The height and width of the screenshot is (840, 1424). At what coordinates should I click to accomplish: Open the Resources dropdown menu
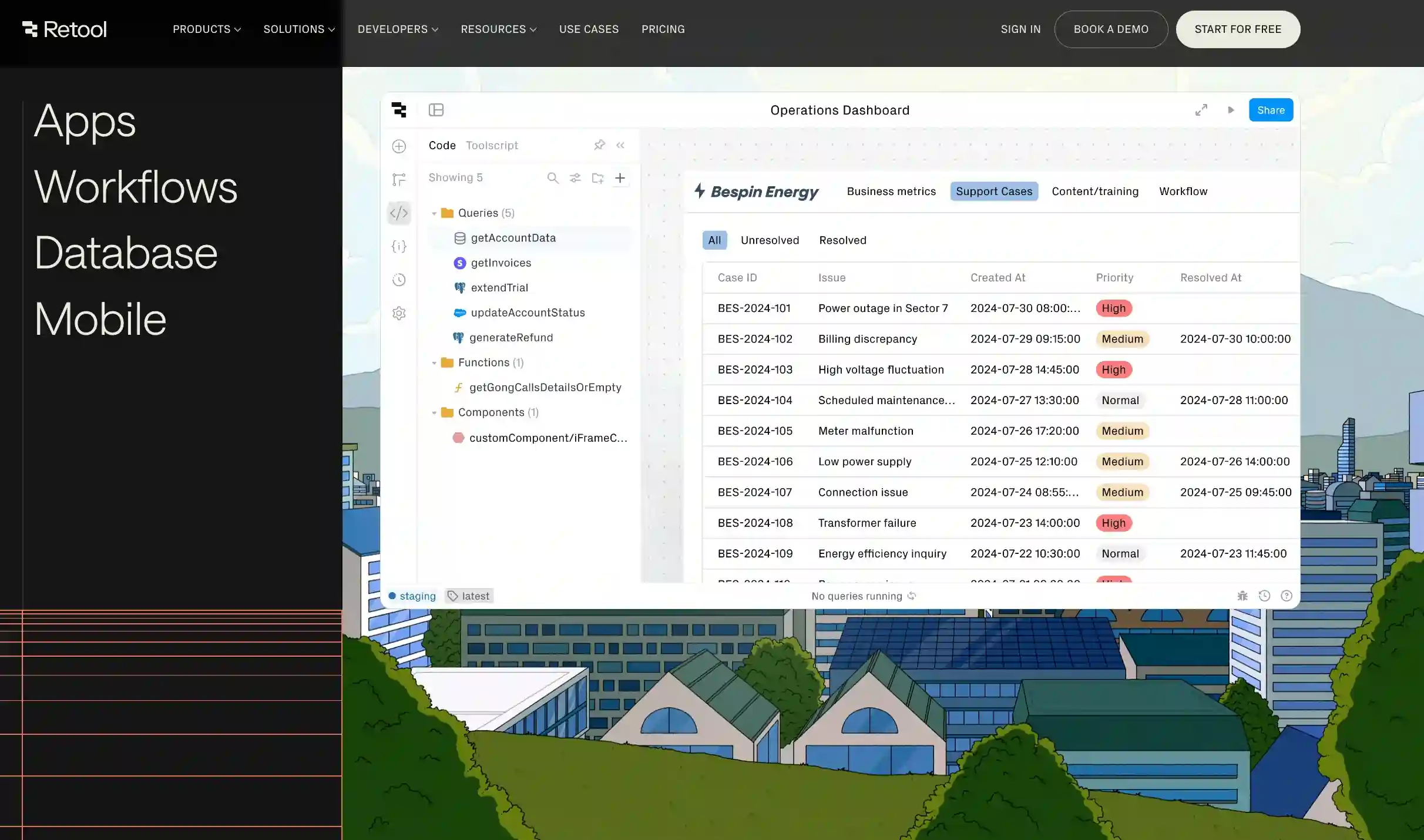point(498,29)
